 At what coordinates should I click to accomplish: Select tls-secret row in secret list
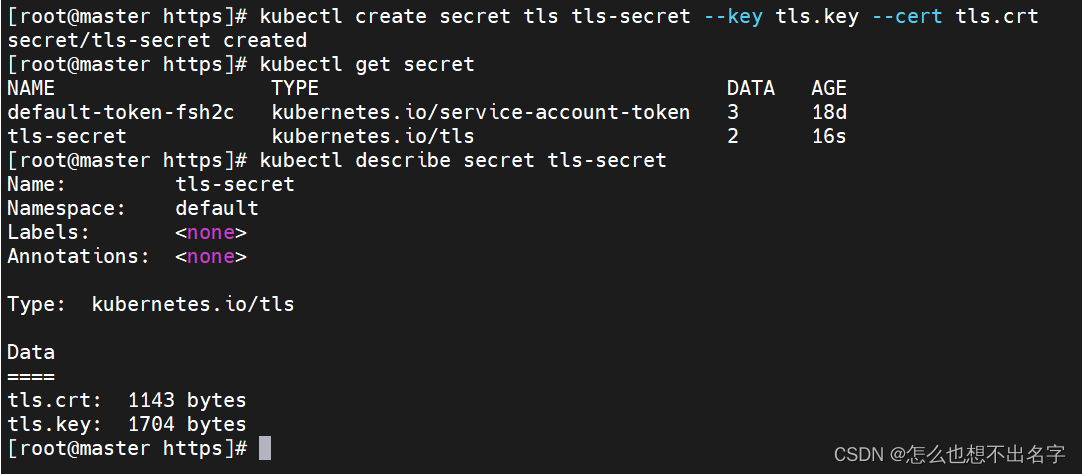coord(426,137)
